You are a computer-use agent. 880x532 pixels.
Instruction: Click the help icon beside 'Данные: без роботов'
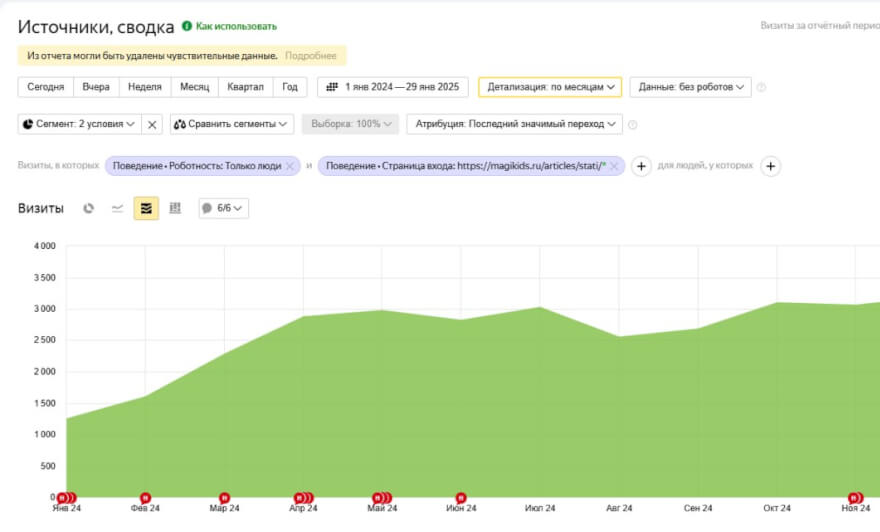[x=762, y=87]
